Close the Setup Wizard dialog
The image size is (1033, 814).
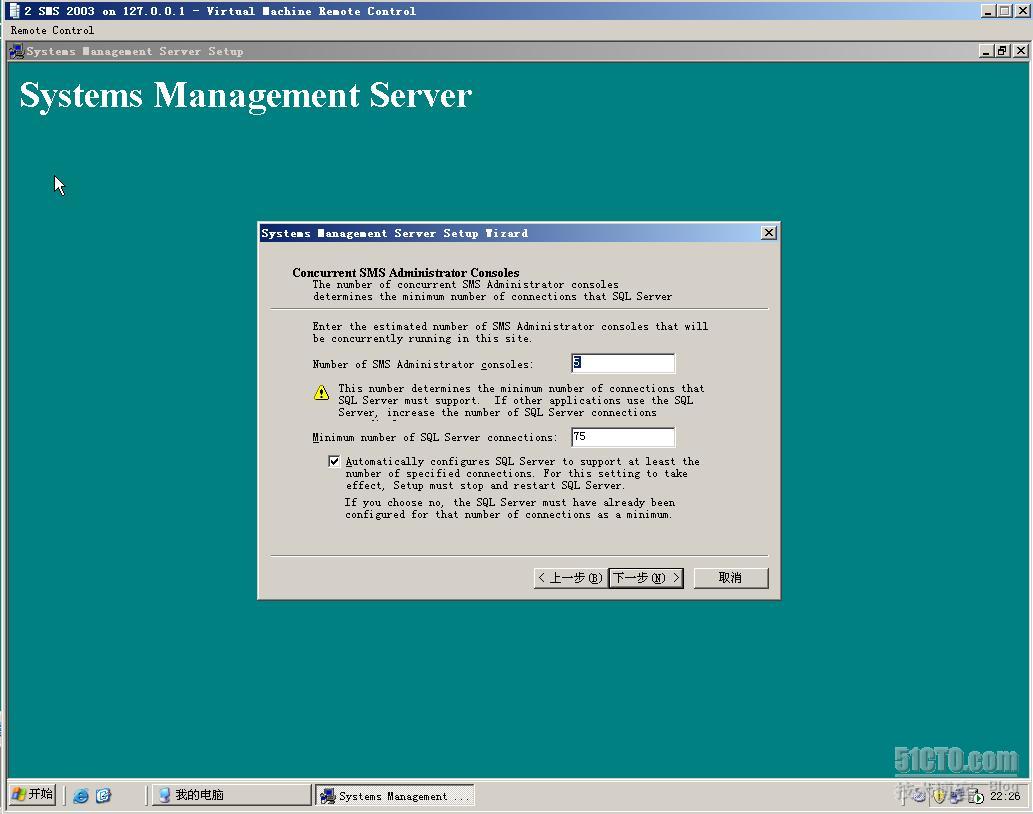pos(768,232)
